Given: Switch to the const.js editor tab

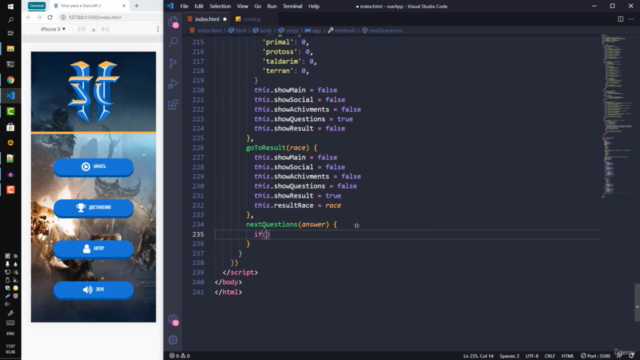Looking at the screenshot, I should (252, 19).
